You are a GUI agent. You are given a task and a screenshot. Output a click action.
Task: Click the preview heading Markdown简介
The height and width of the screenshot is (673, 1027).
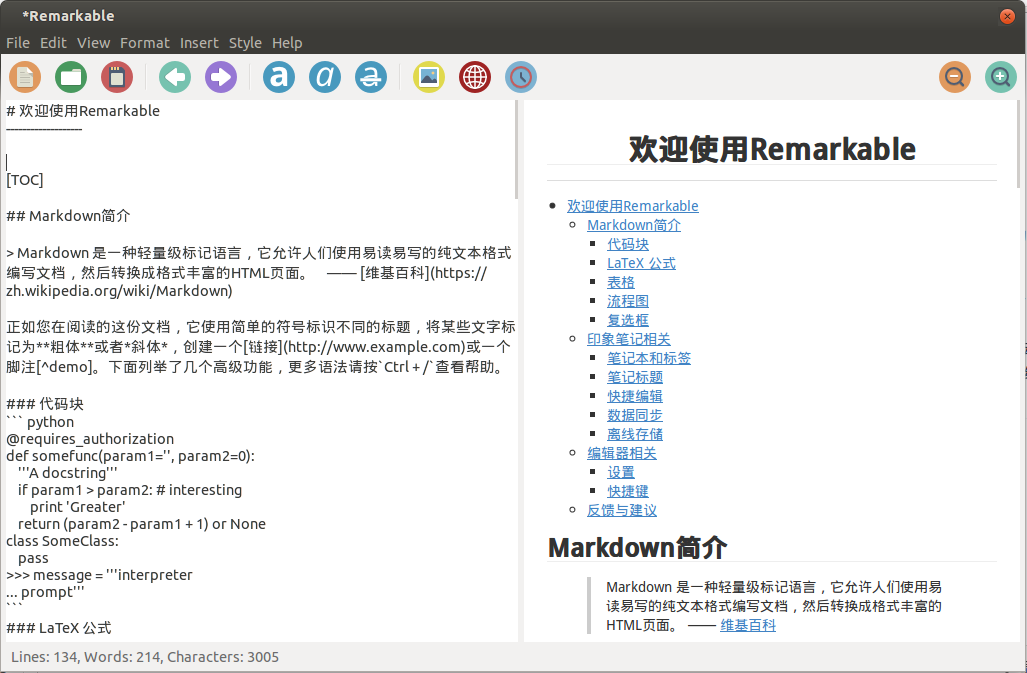click(x=637, y=547)
